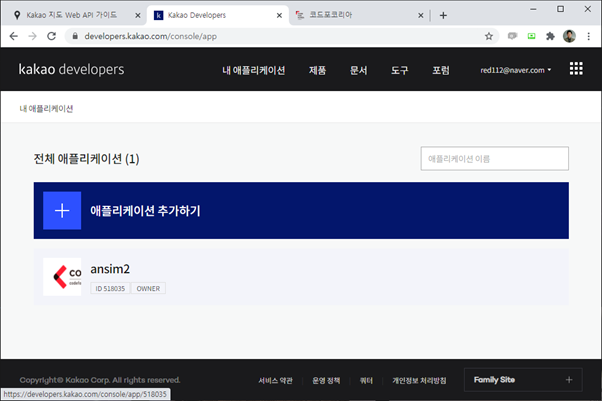The image size is (602, 401).
Task: Open the Chrome profile avatar
Action: (x=569, y=36)
